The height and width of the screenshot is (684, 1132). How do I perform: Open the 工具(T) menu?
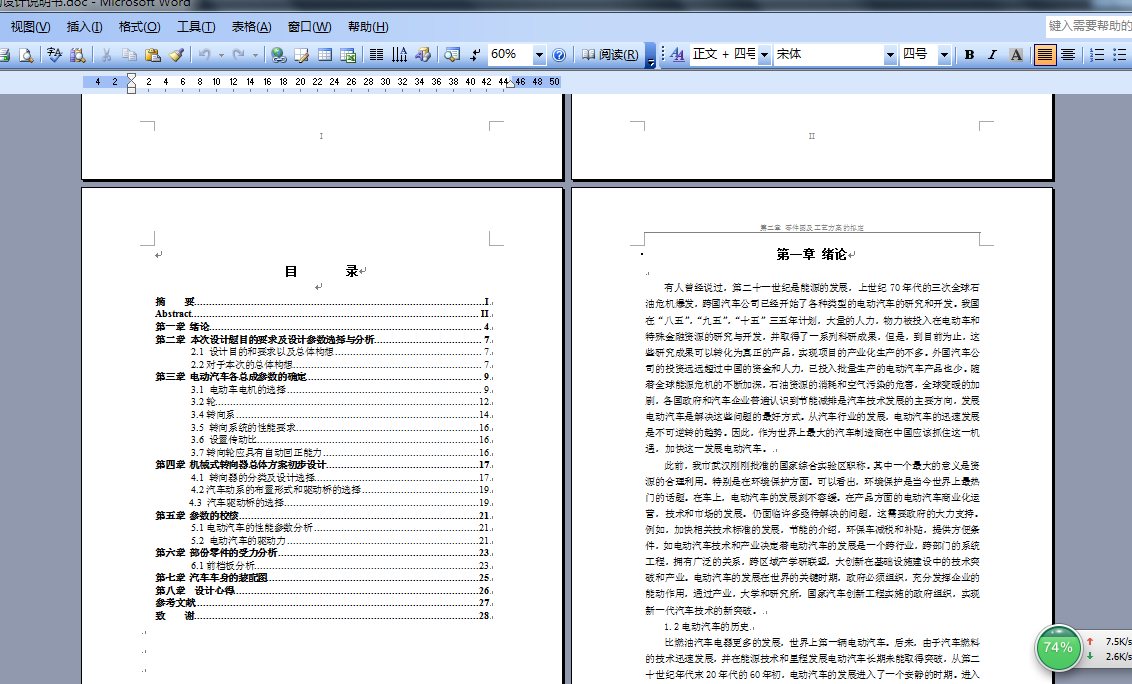[196, 27]
